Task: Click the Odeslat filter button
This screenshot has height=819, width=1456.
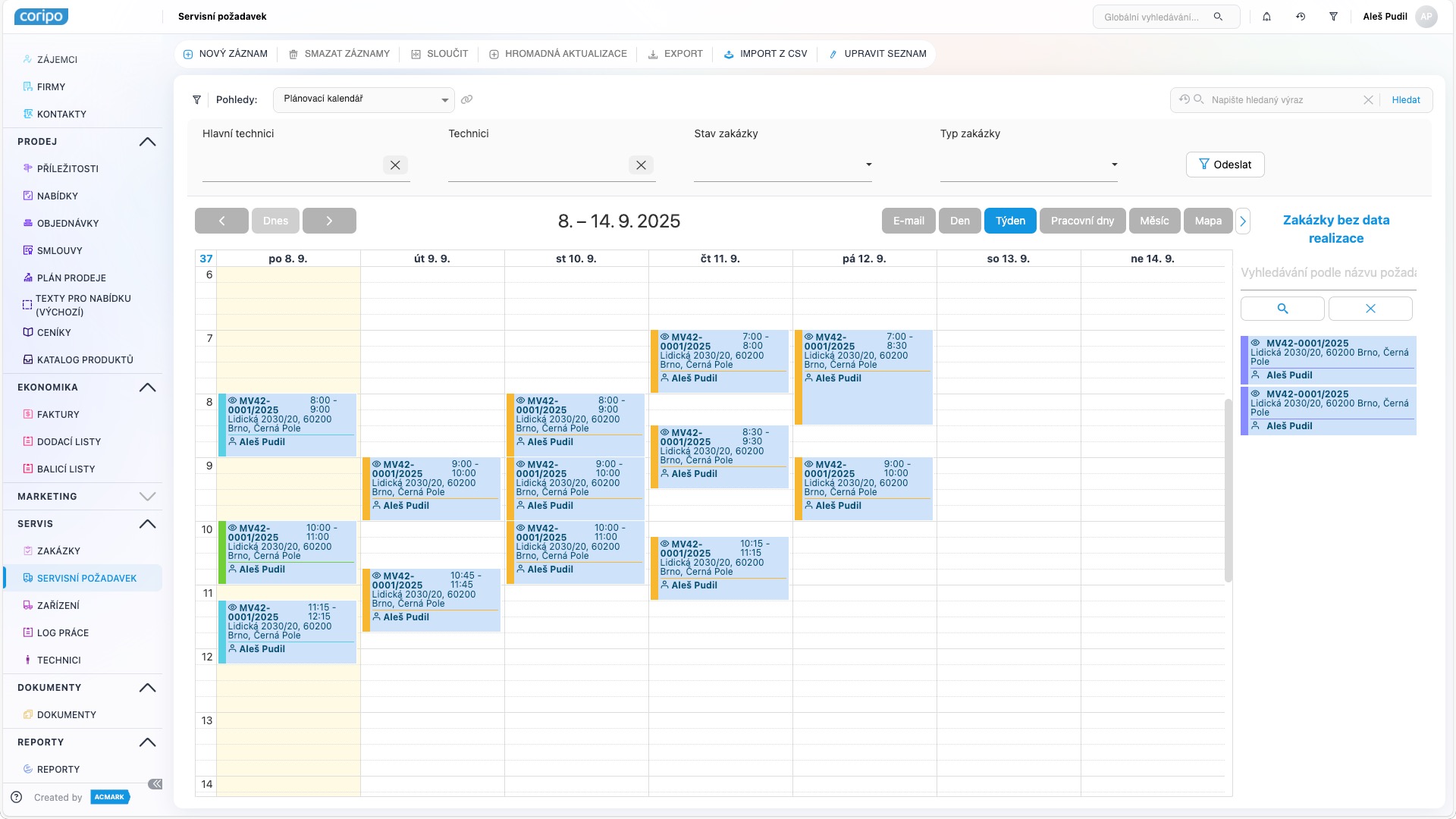Action: pos(1225,165)
